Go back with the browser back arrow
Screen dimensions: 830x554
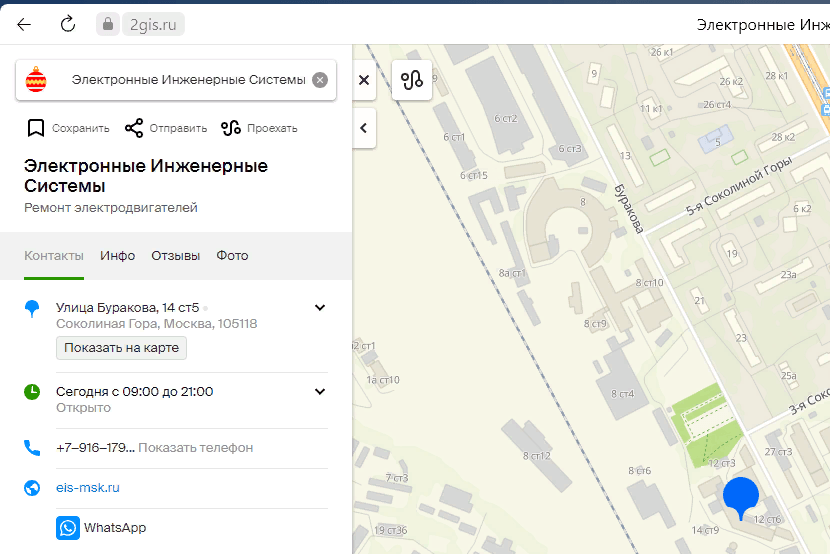(x=24, y=24)
